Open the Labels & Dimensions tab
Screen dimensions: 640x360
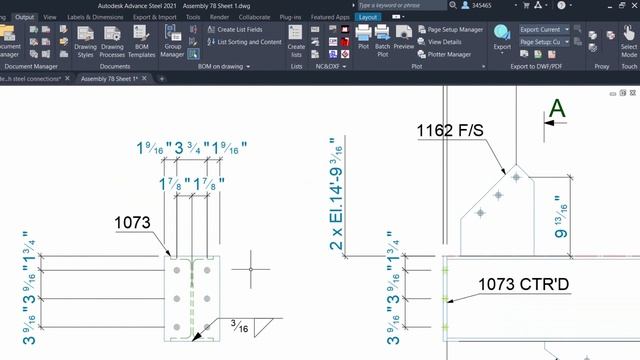[x=95, y=17]
